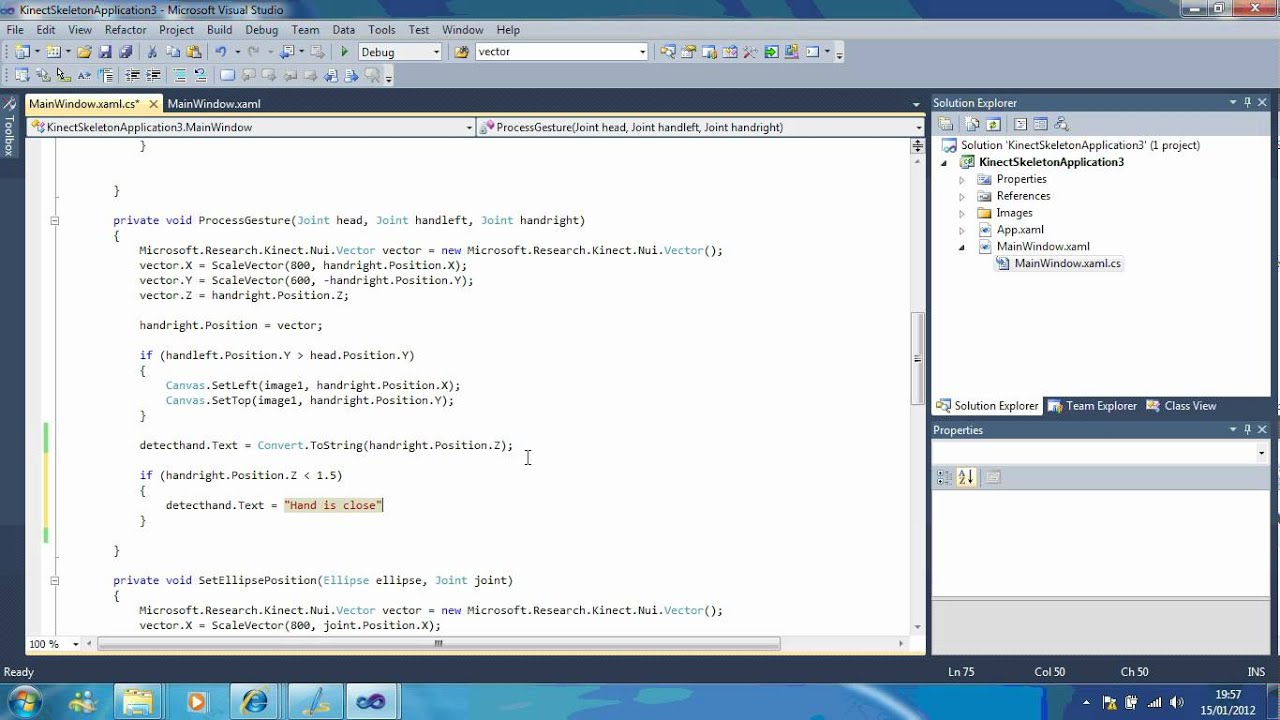Screen dimensions: 1280x720
Task: Click the Paste clipboard icon
Action: [x=194, y=52]
